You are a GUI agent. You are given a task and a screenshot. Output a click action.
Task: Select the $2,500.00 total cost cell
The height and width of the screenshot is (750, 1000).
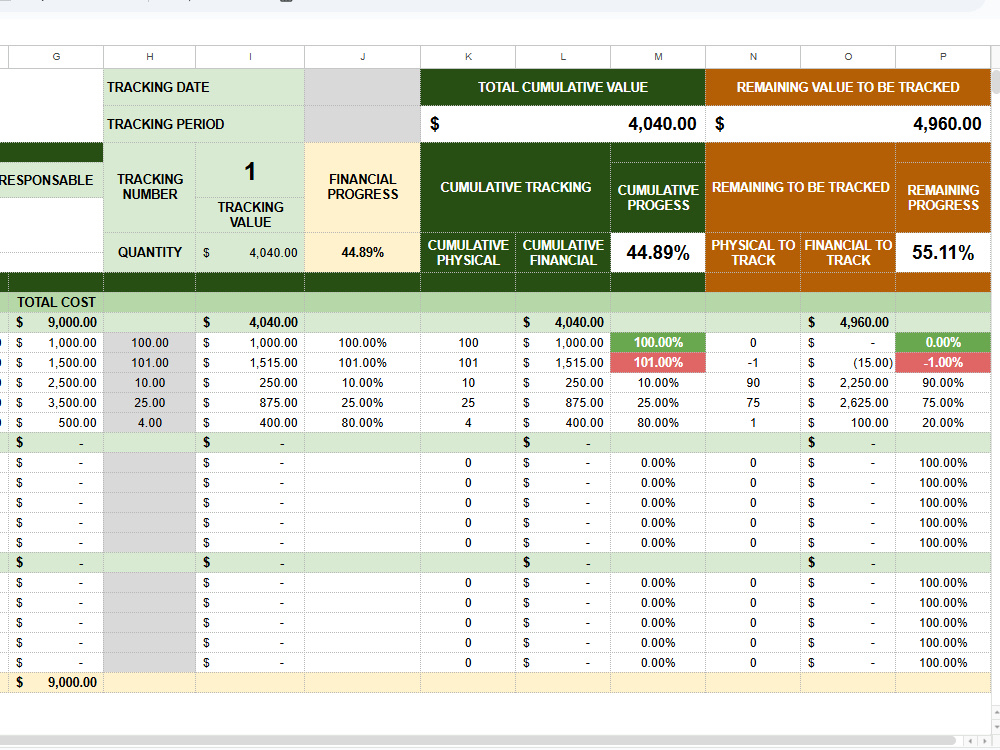point(56,383)
